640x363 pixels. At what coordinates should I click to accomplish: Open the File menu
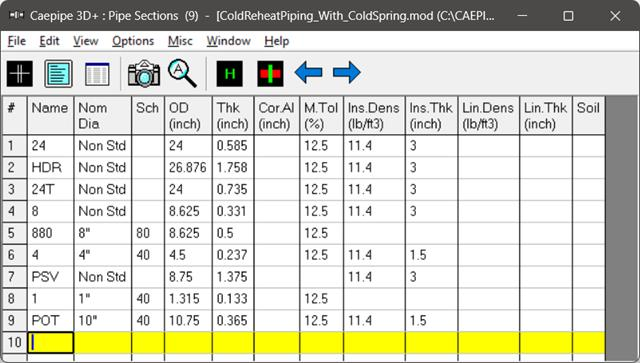(17, 41)
